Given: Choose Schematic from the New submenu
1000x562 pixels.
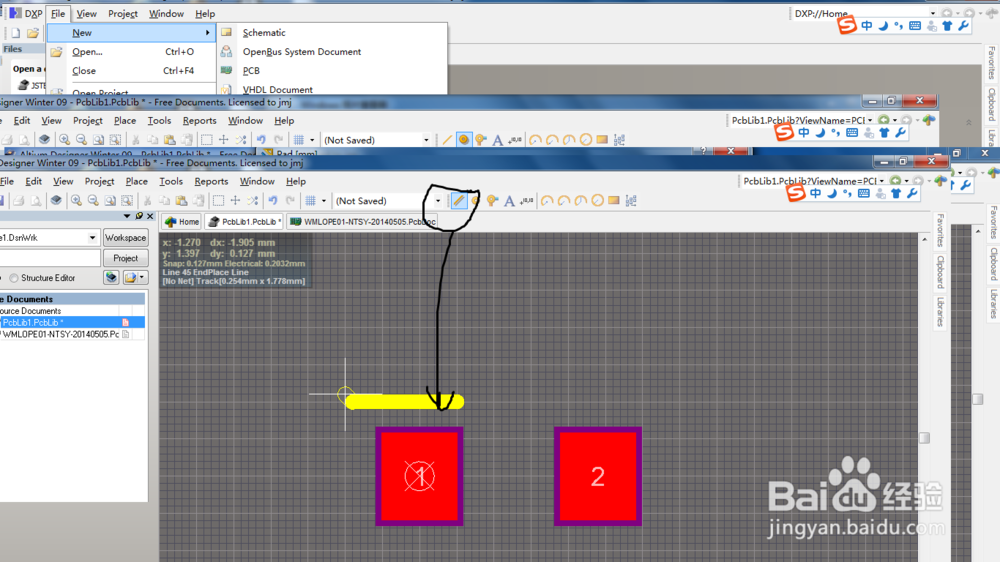Looking at the screenshot, I should pos(264,33).
